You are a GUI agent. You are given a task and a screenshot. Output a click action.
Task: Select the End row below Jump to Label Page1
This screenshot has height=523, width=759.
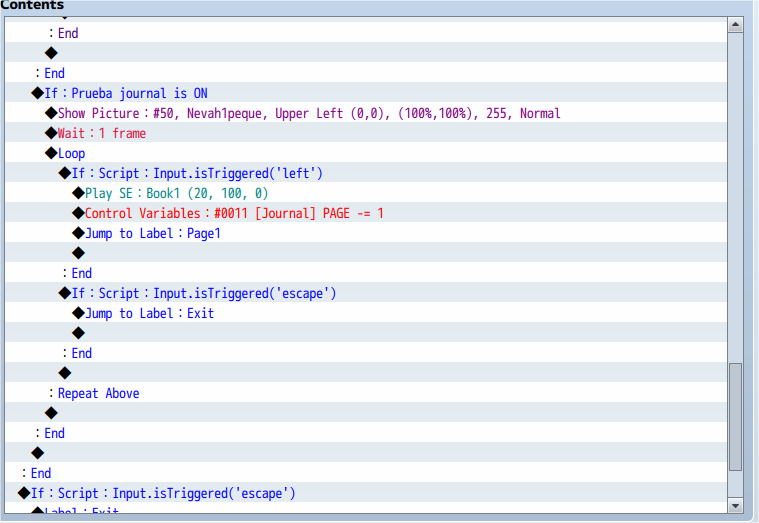(365, 273)
